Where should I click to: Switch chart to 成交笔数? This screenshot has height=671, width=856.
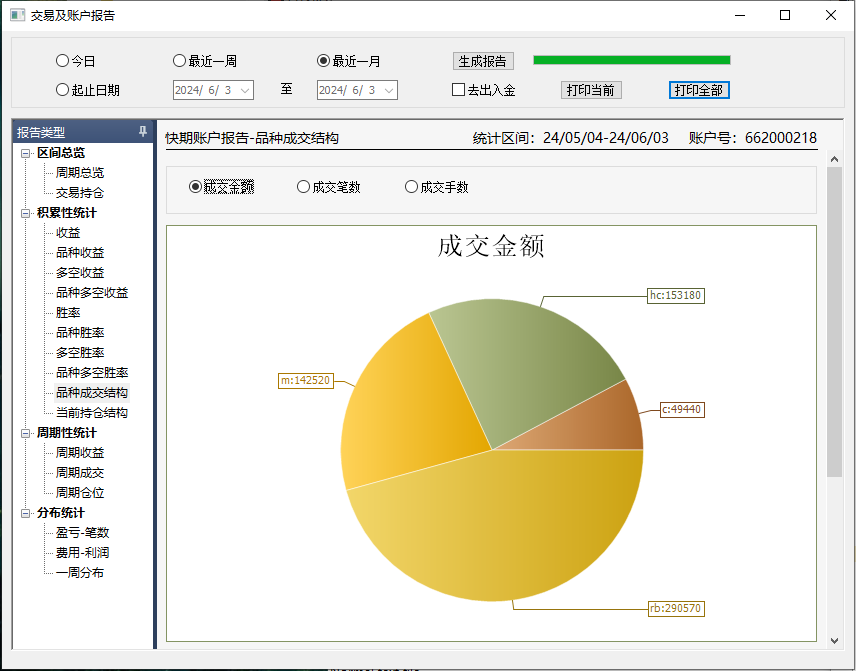click(x=304, y=187)
